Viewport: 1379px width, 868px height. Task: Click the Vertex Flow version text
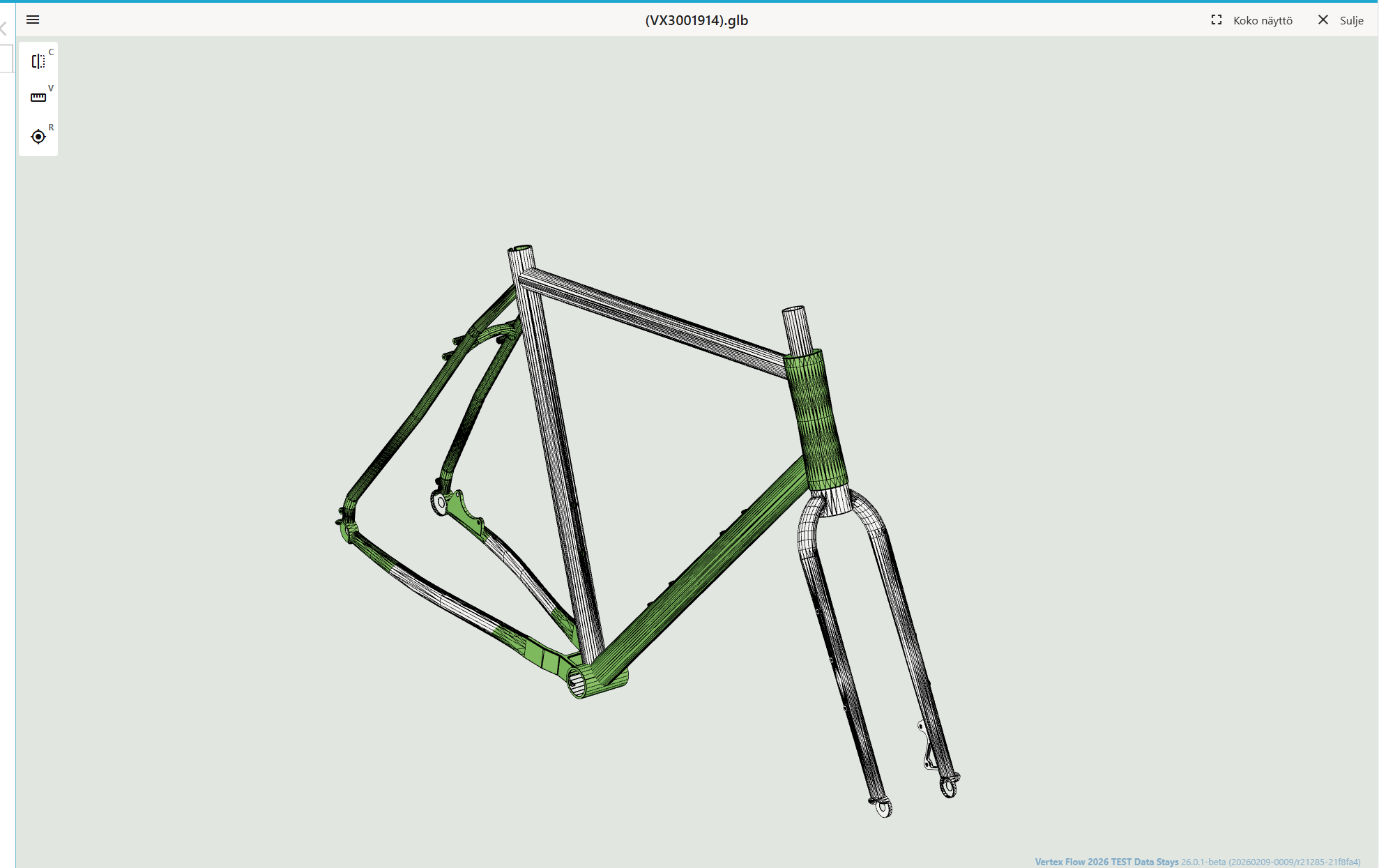(x=1196, y=862)
